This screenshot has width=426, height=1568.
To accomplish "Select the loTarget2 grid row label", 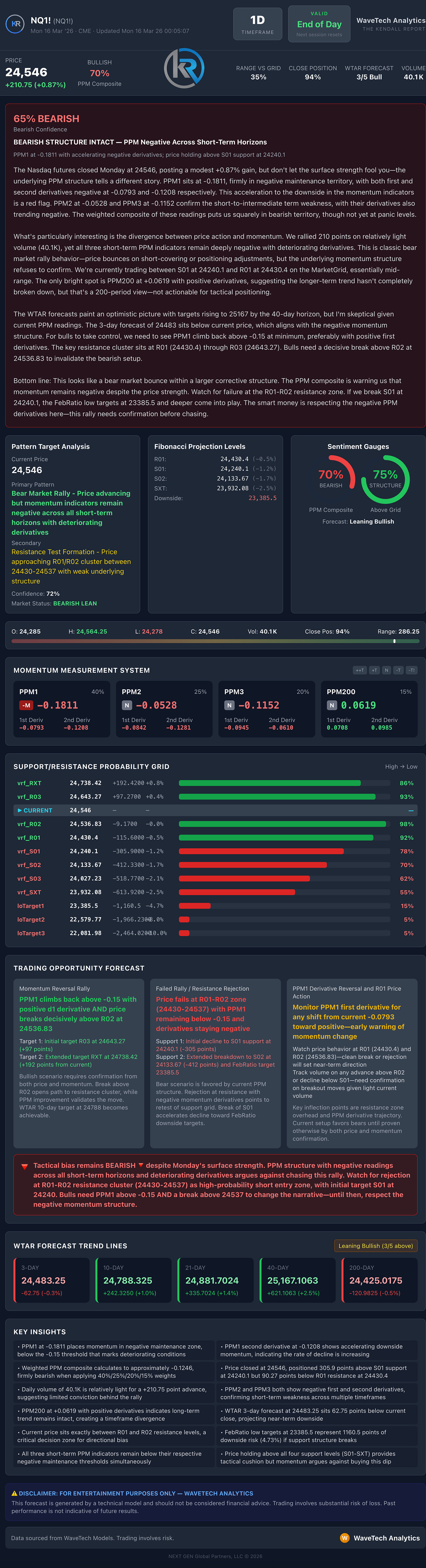I will [31, 920].
